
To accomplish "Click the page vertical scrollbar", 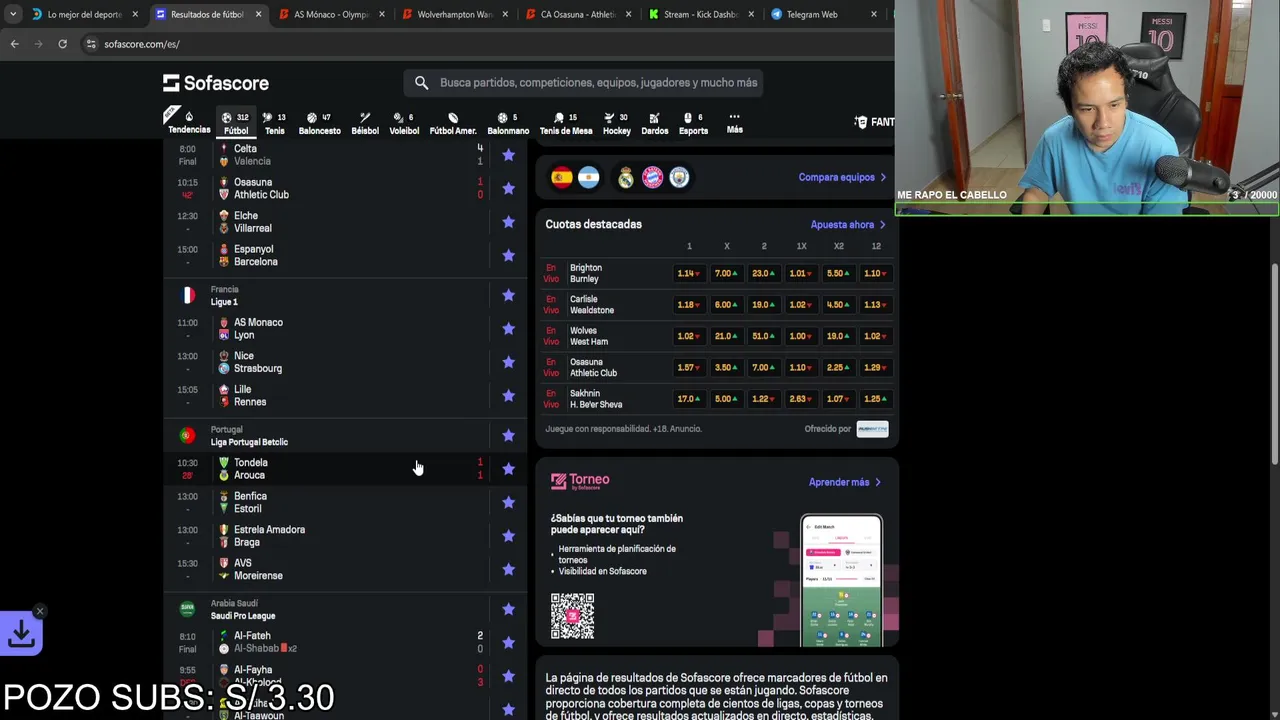I will [x=1274, y=362].
